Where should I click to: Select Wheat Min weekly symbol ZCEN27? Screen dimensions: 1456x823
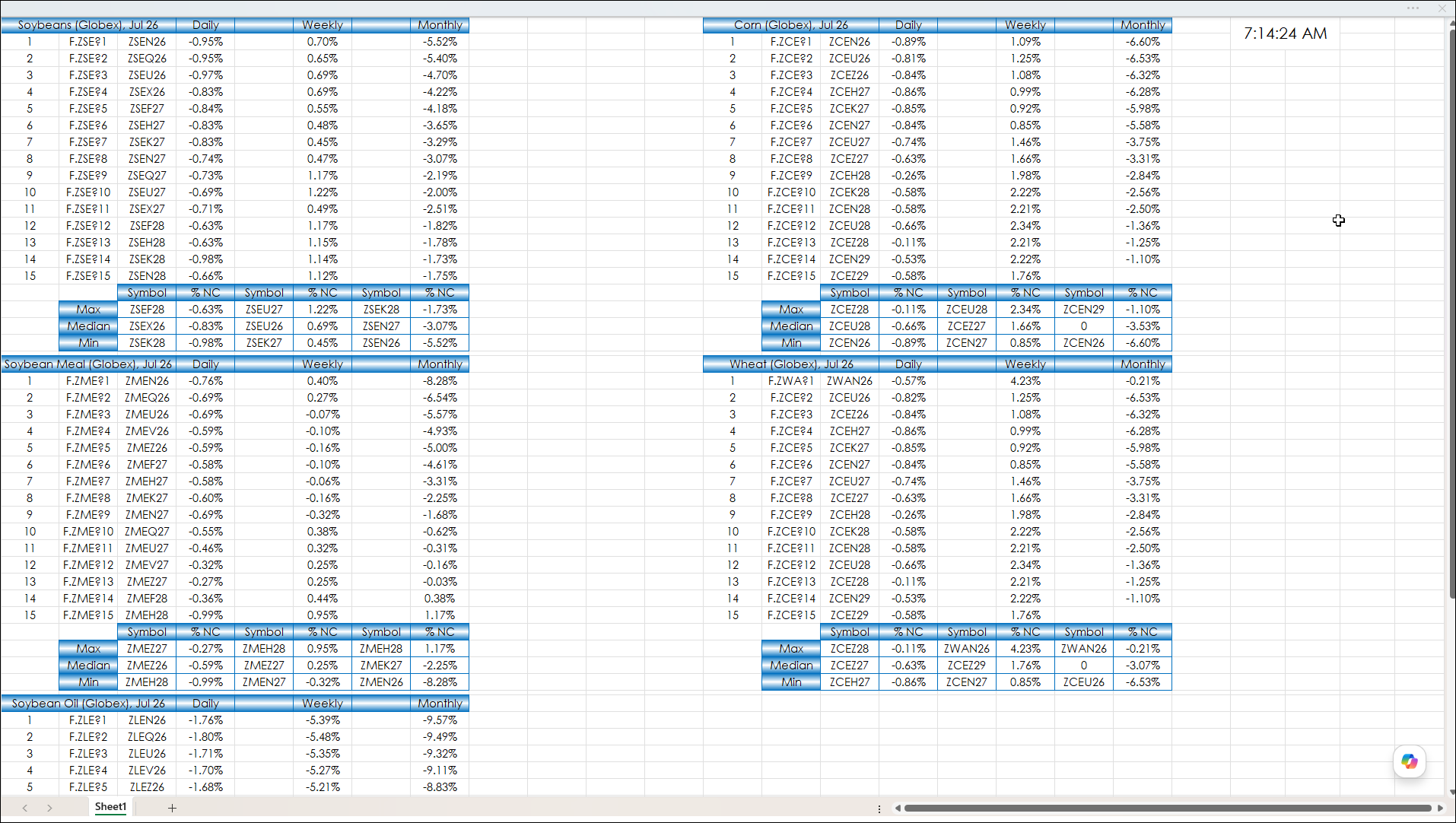coord(967,682)
